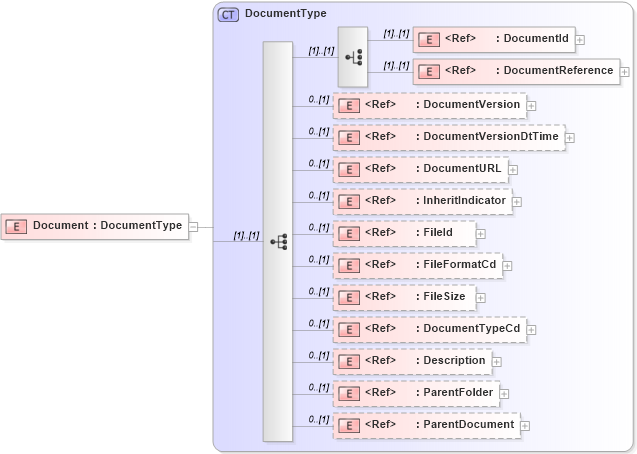The height and width of the screenshot is (454, 637).
Task: Click the nested sequence compositor icon
Action: 354,57
